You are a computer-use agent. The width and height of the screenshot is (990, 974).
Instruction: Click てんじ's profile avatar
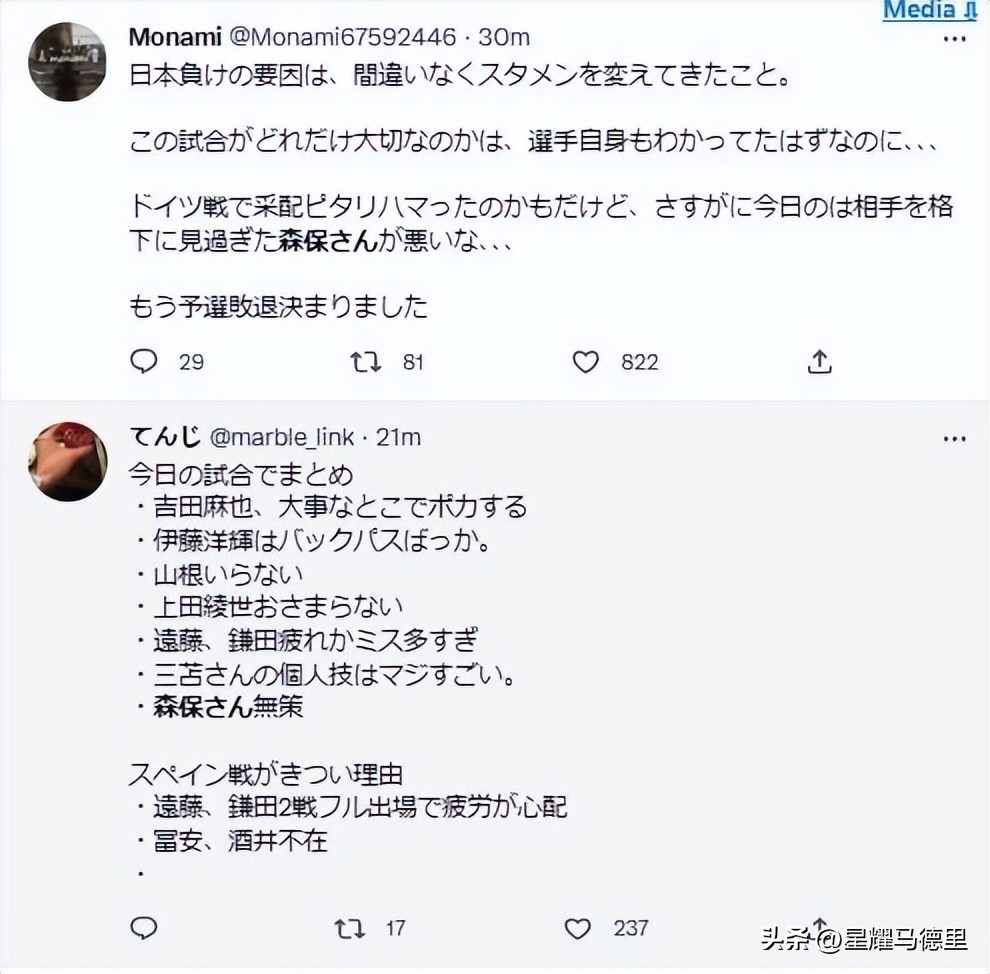66,462
